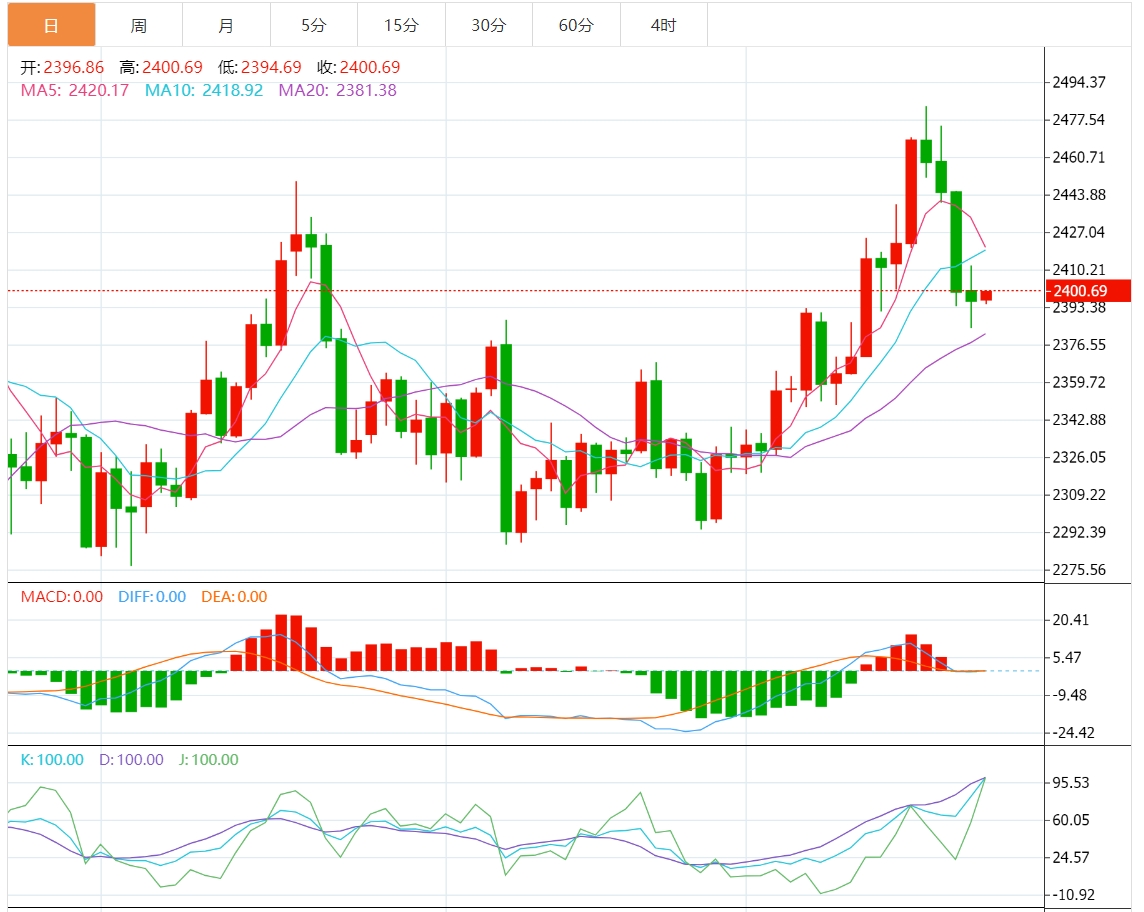Click the D: 100.00 indicator label
The image size is (1144, 912).
tap(131, 760)
